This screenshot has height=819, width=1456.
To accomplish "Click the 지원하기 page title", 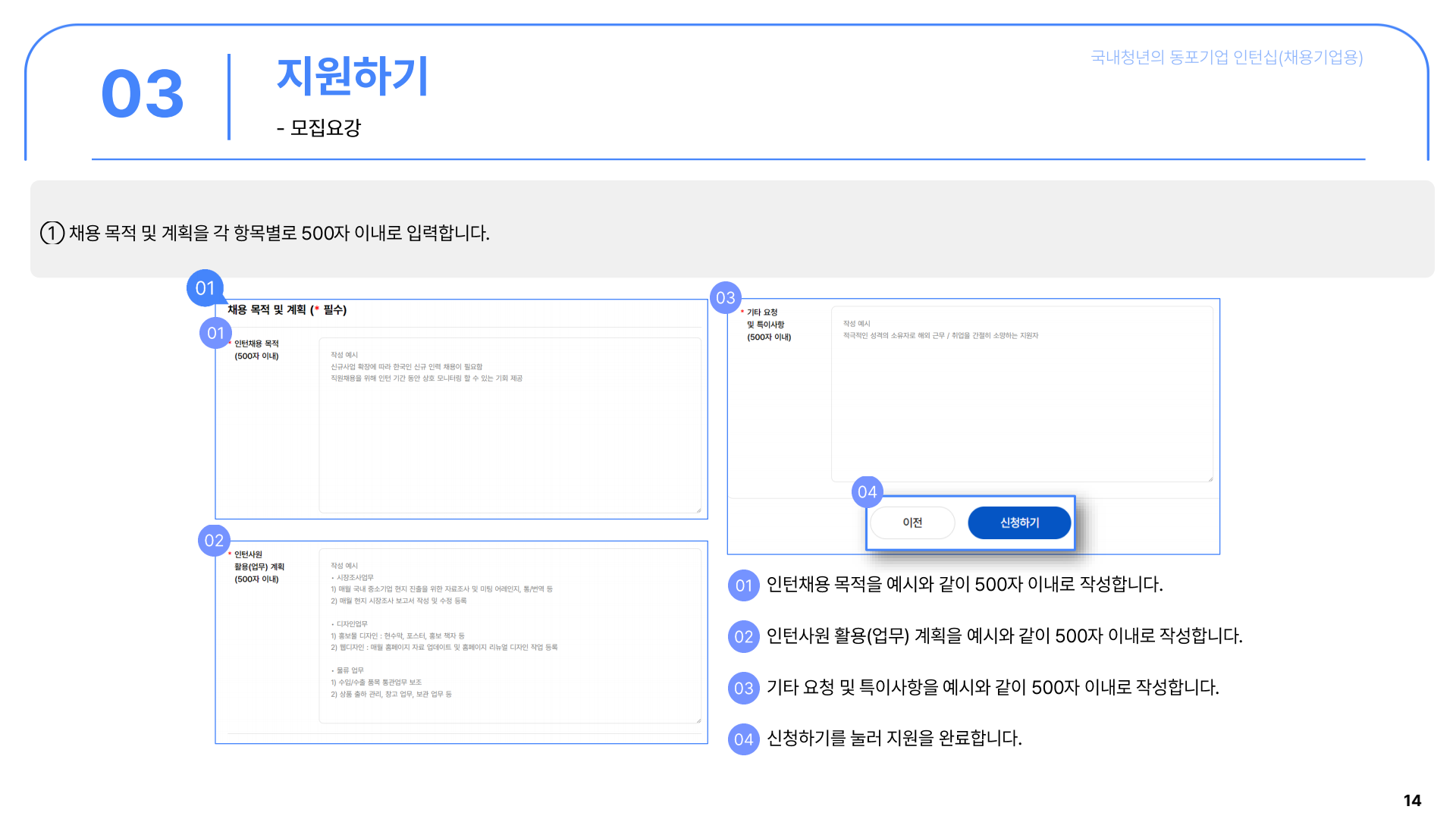I will 353,77.
